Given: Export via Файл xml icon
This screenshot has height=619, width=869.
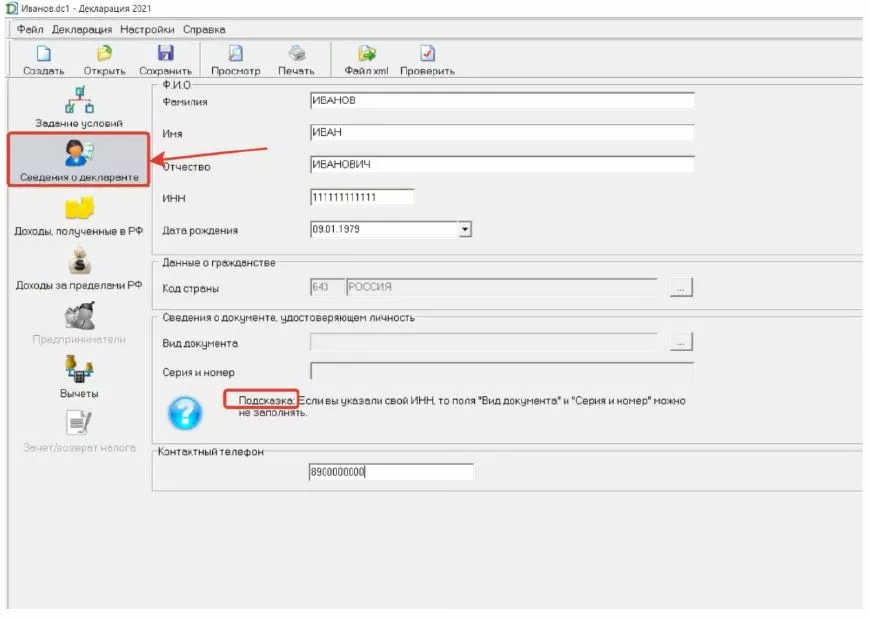Looking at the screenshot, I should (366, 55).
